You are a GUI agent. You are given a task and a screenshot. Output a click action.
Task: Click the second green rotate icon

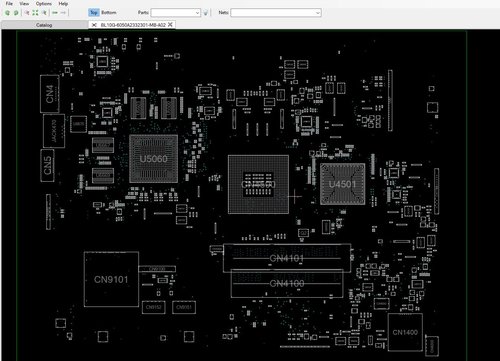point(16,13)
